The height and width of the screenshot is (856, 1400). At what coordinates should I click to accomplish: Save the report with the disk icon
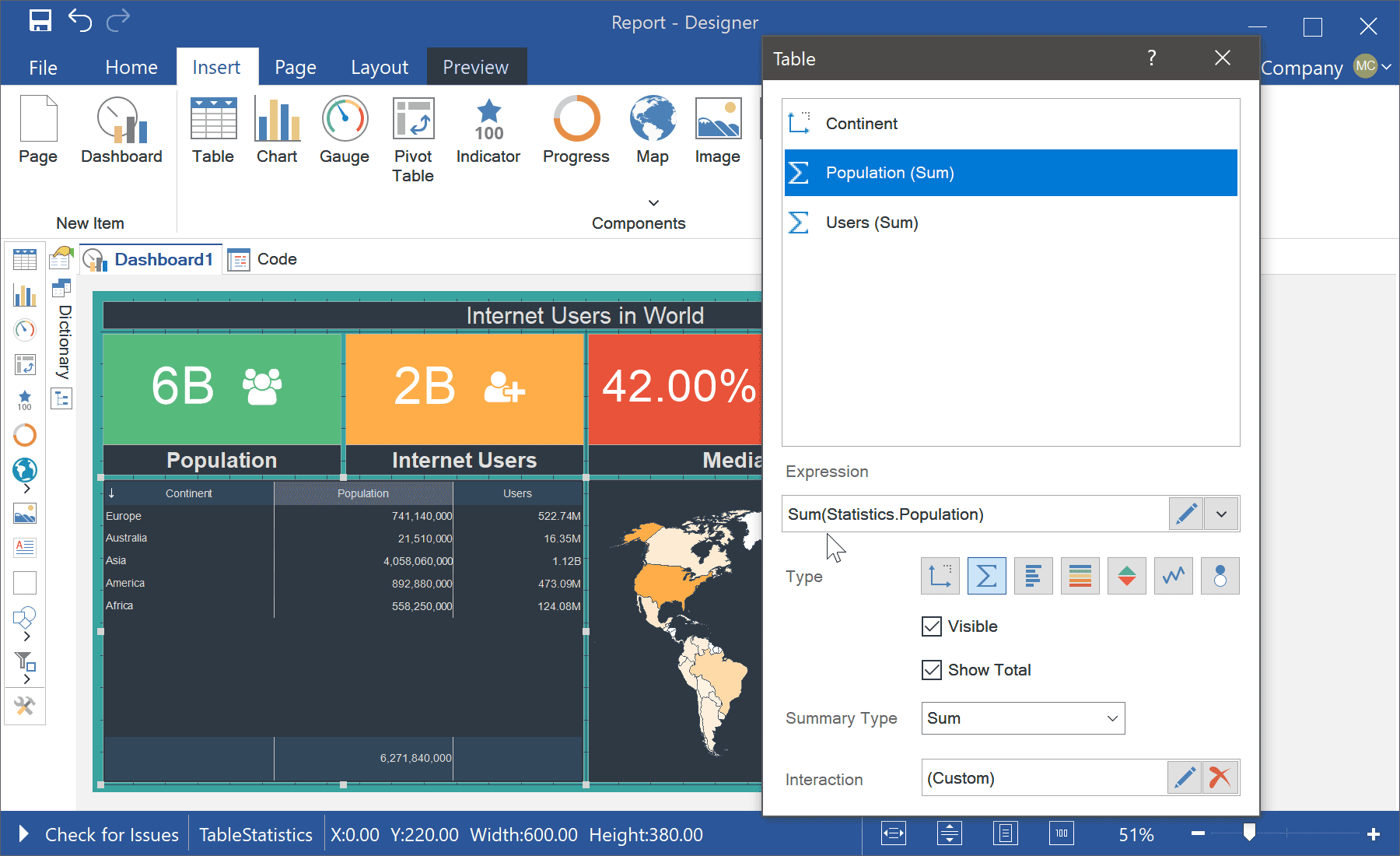point(40,21)
